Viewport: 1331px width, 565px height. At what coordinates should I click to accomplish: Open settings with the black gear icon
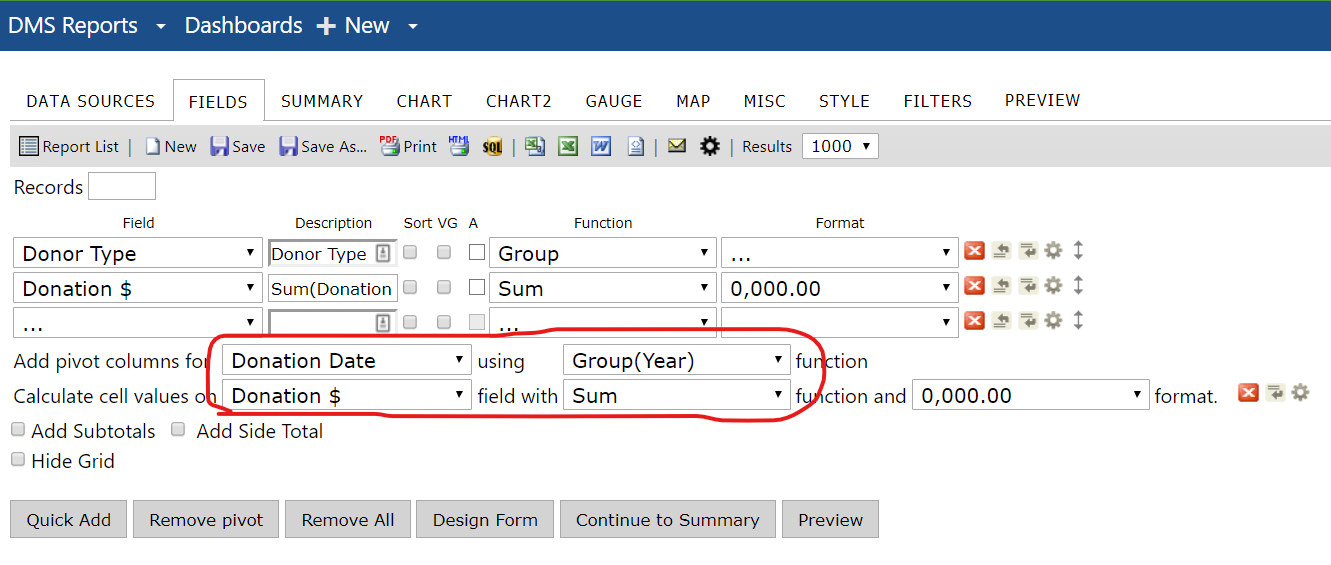point(710,147)
